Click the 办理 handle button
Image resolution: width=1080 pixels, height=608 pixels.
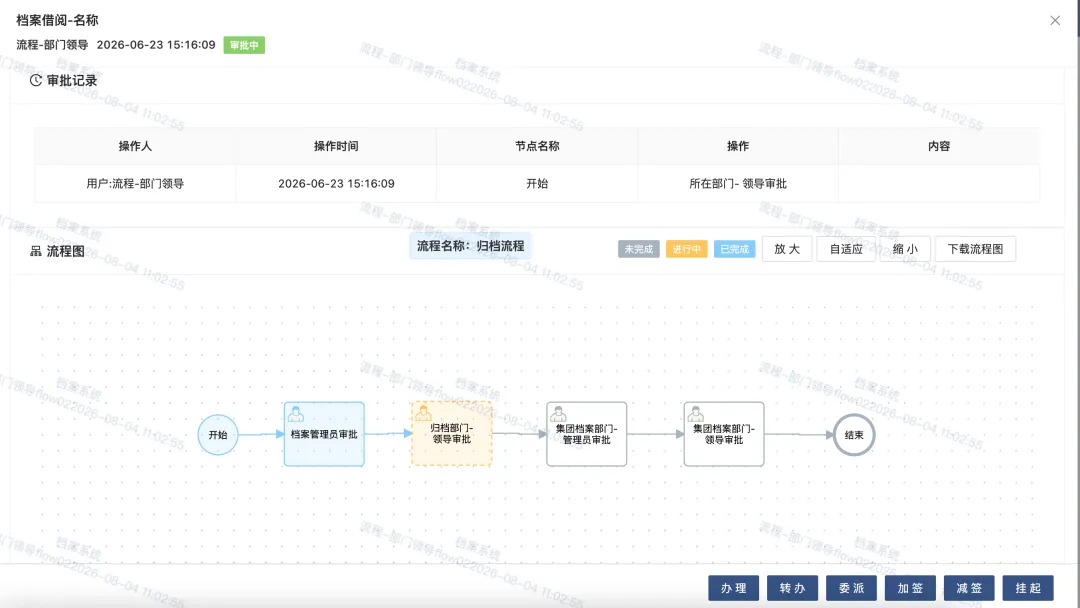pyautogui.click(x=734, y=588)
